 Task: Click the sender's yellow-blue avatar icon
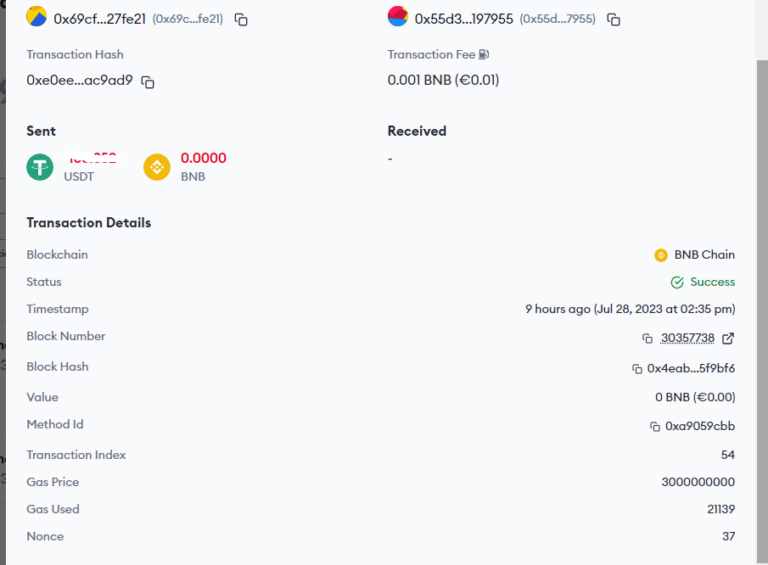[x=37, y=17]
